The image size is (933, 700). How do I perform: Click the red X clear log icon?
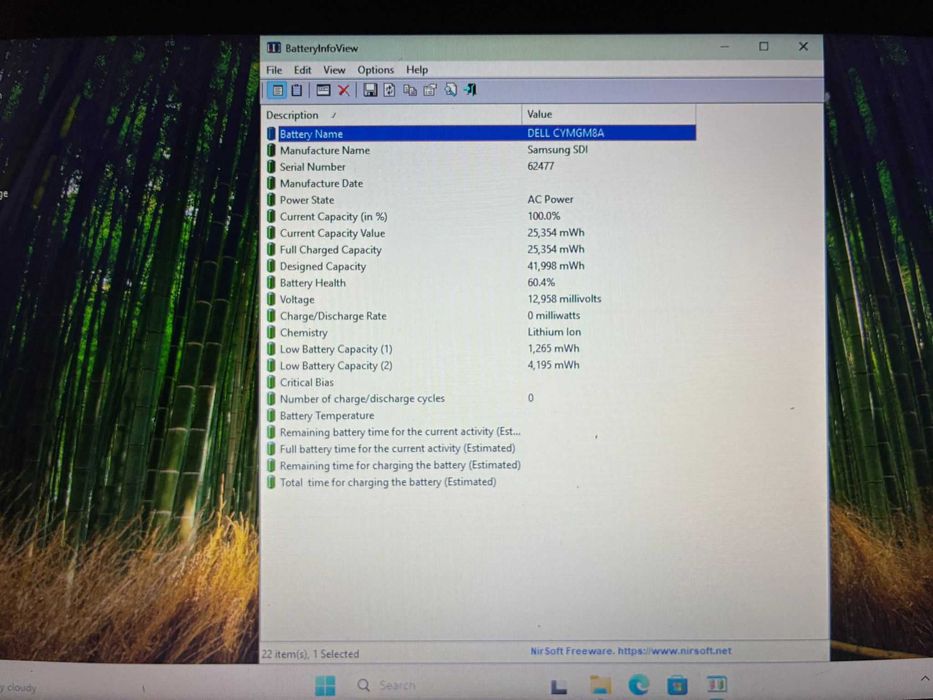(343, 90)
